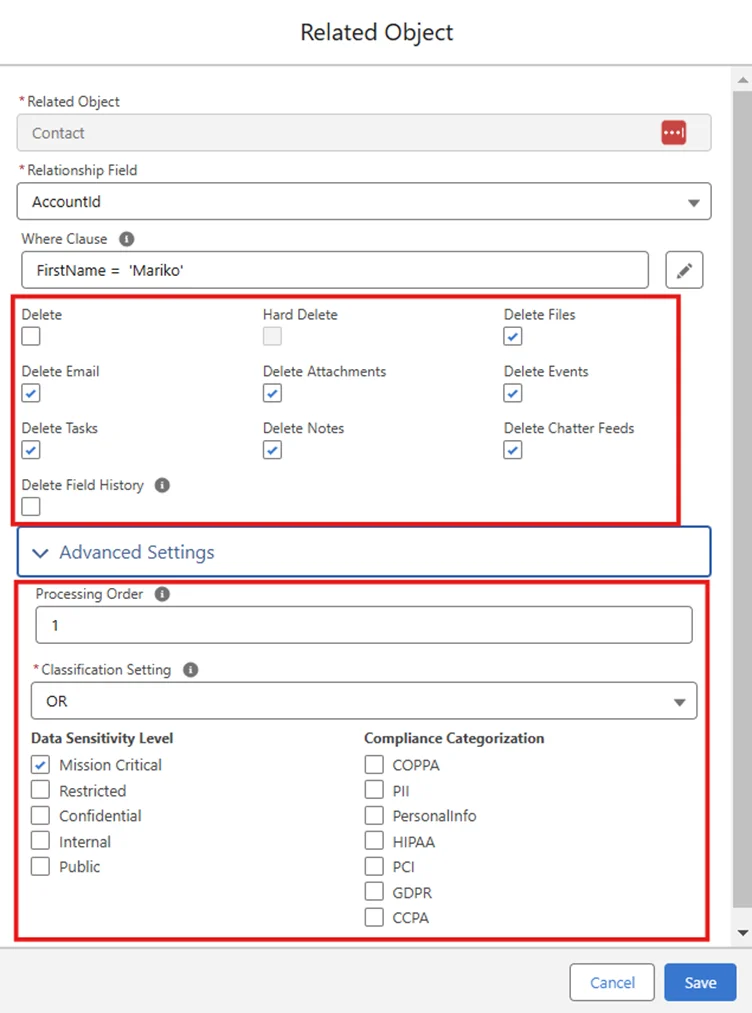The height and width of the screenshot is (1013, 752).
Task: Uncheck the Mission Critical sensitivity checkbox
Action: tap(40, 765)
